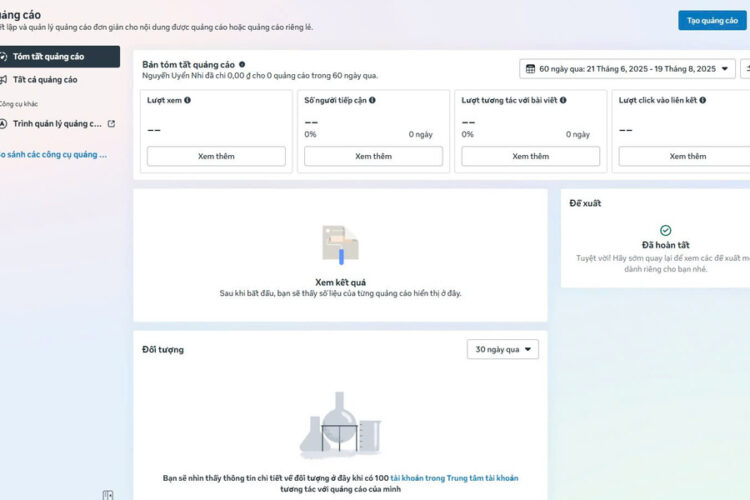Click info icon beside Bản tóm tắt quảng cáo
Viewport: 750px width, 500px height.
(242, 64)
